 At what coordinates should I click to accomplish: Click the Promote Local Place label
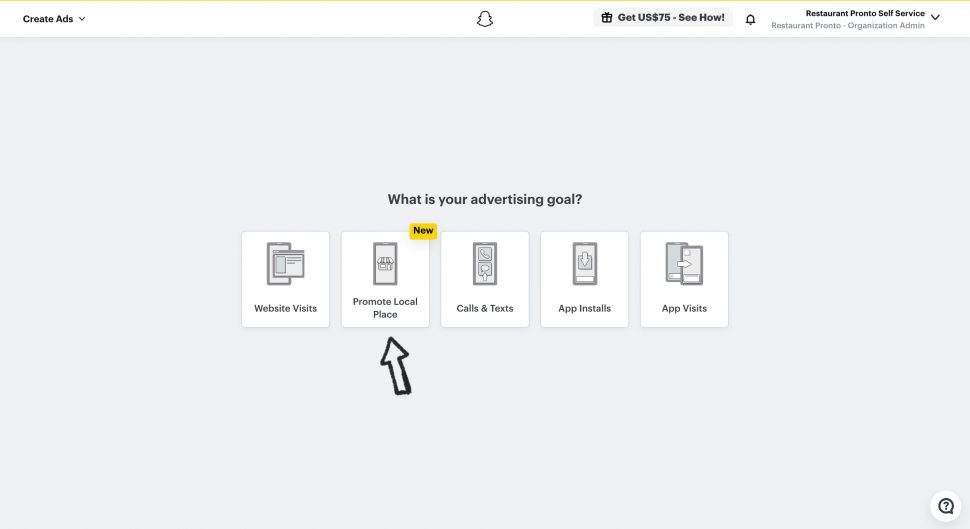click(x=385, y=308)
